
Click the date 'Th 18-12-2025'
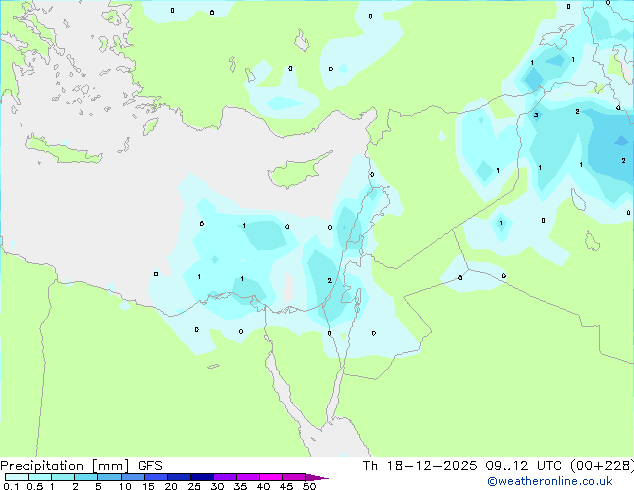click(420, 466)
